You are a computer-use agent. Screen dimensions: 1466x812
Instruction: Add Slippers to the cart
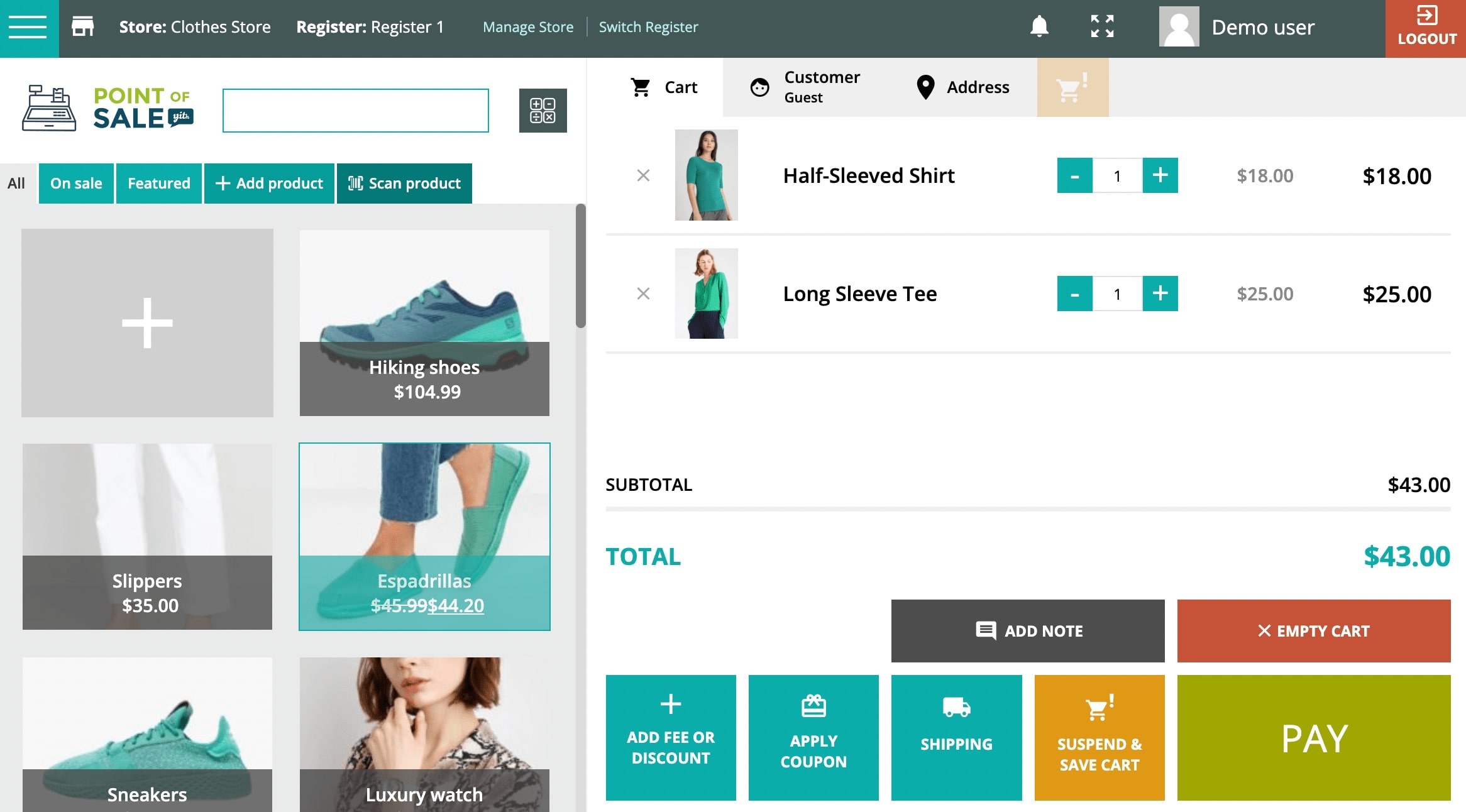(x=147, y=537)
